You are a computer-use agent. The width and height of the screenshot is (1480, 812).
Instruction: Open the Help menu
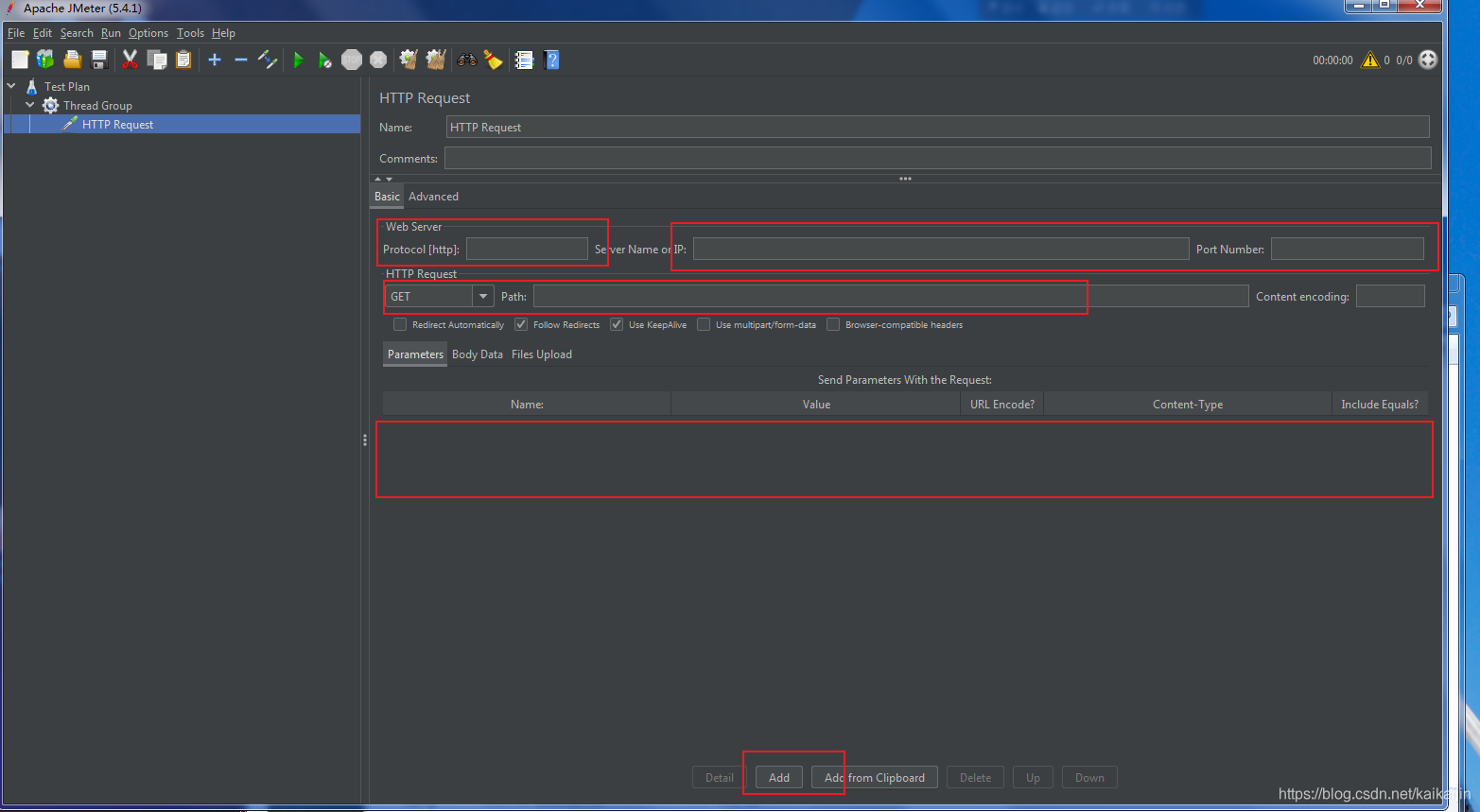point(223,33)
